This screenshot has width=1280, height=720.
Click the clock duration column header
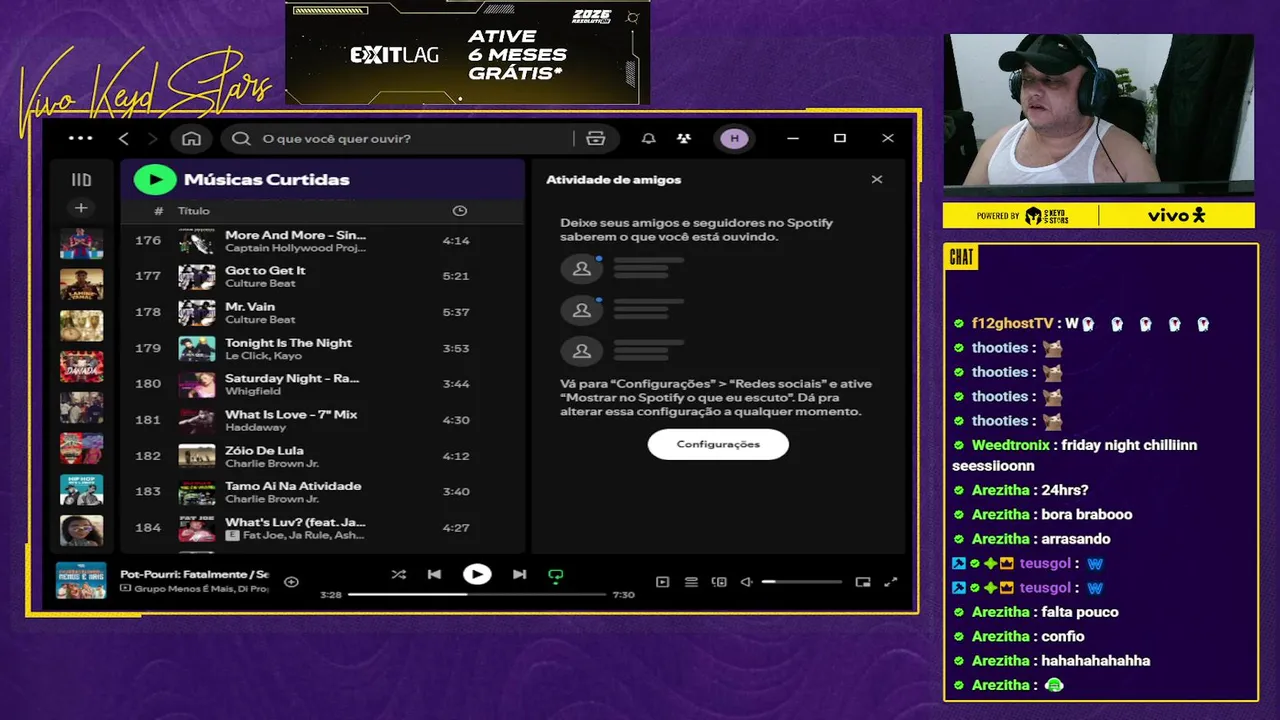pos(460,211)
